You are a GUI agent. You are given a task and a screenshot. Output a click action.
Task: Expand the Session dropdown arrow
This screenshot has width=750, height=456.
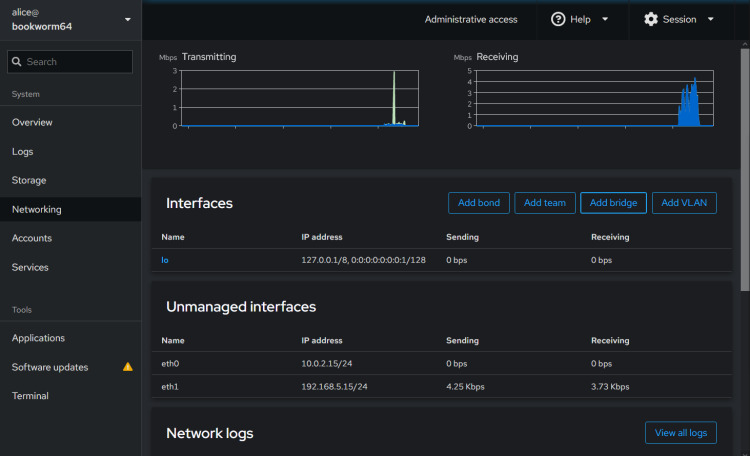pyautogui.click(x=711, y=19)
